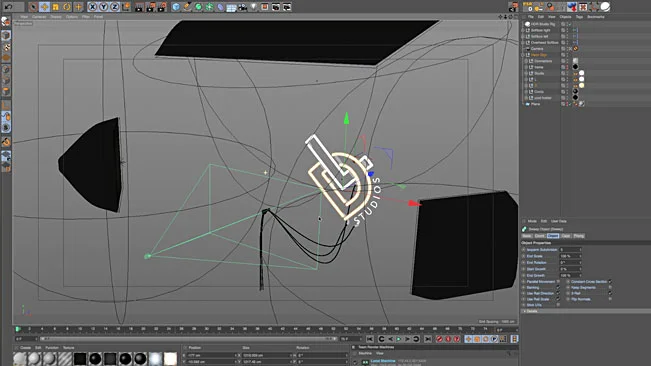Click the Enable Snap magnet icon
This screenshot has height=366, width=651.
[x=6, y=142]
